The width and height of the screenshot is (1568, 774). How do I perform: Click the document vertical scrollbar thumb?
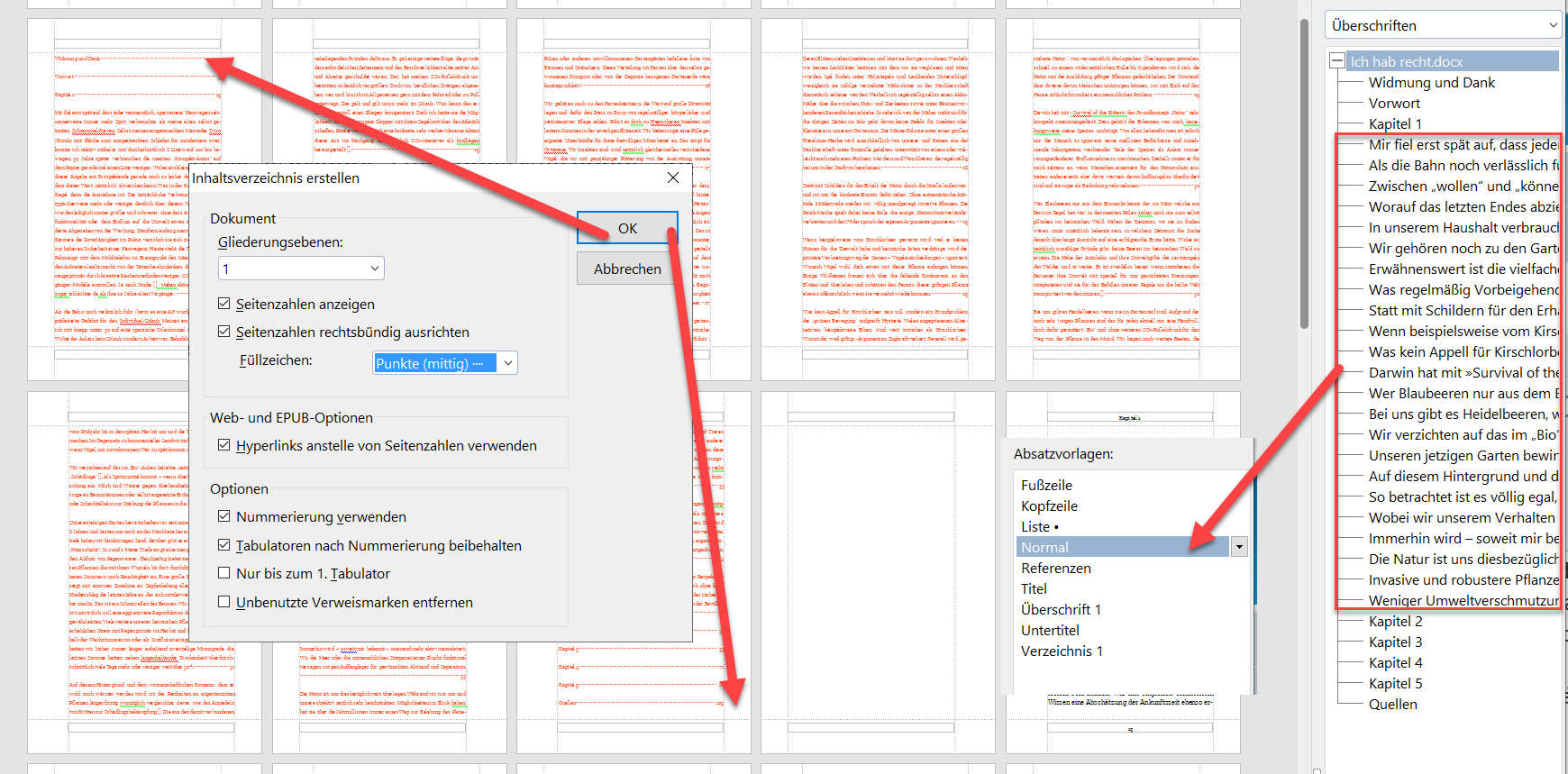click(1304, 176)
